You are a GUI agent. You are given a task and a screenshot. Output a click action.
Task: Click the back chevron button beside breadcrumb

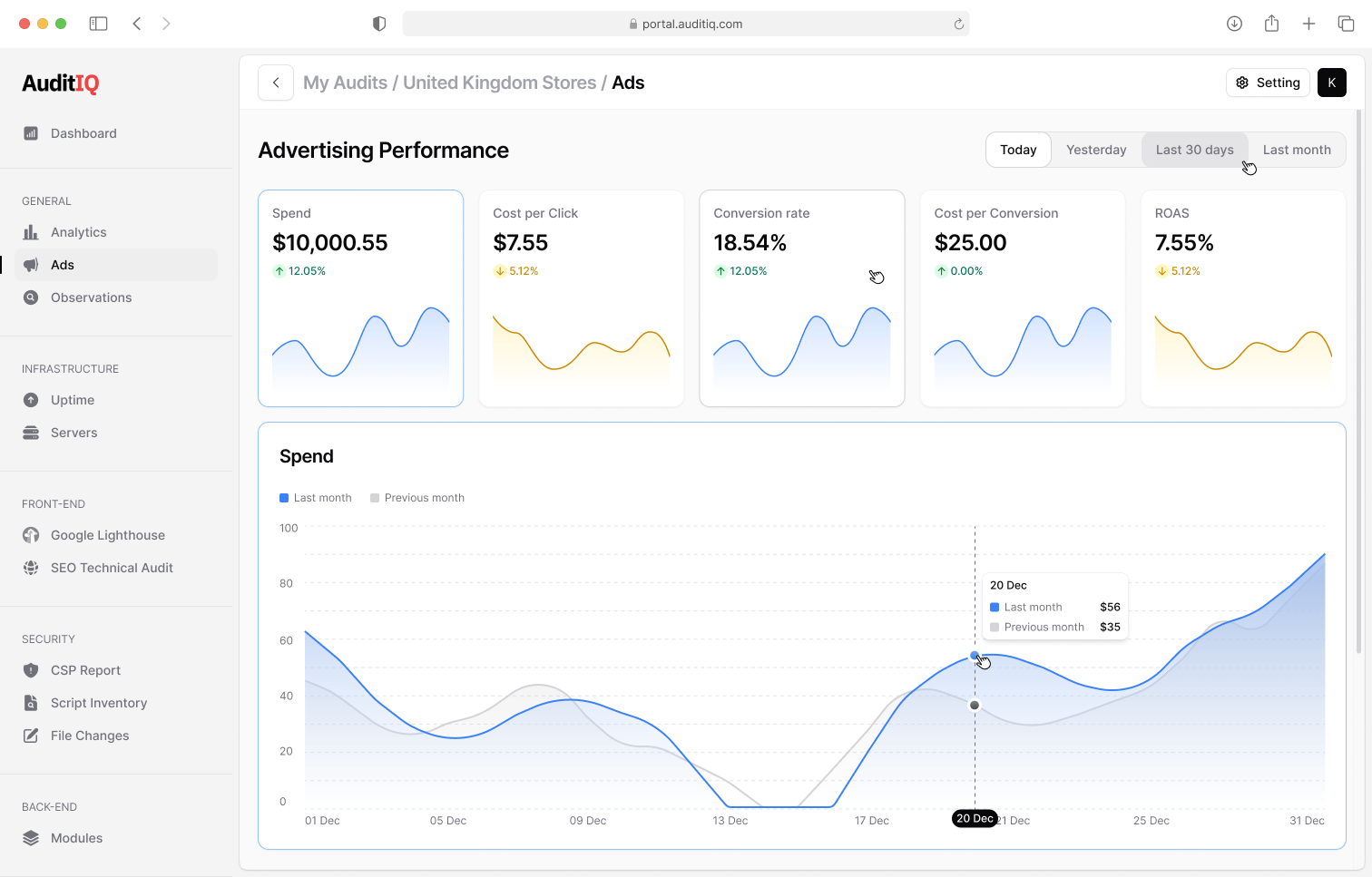pyautogui.click(x=276, y=83)
